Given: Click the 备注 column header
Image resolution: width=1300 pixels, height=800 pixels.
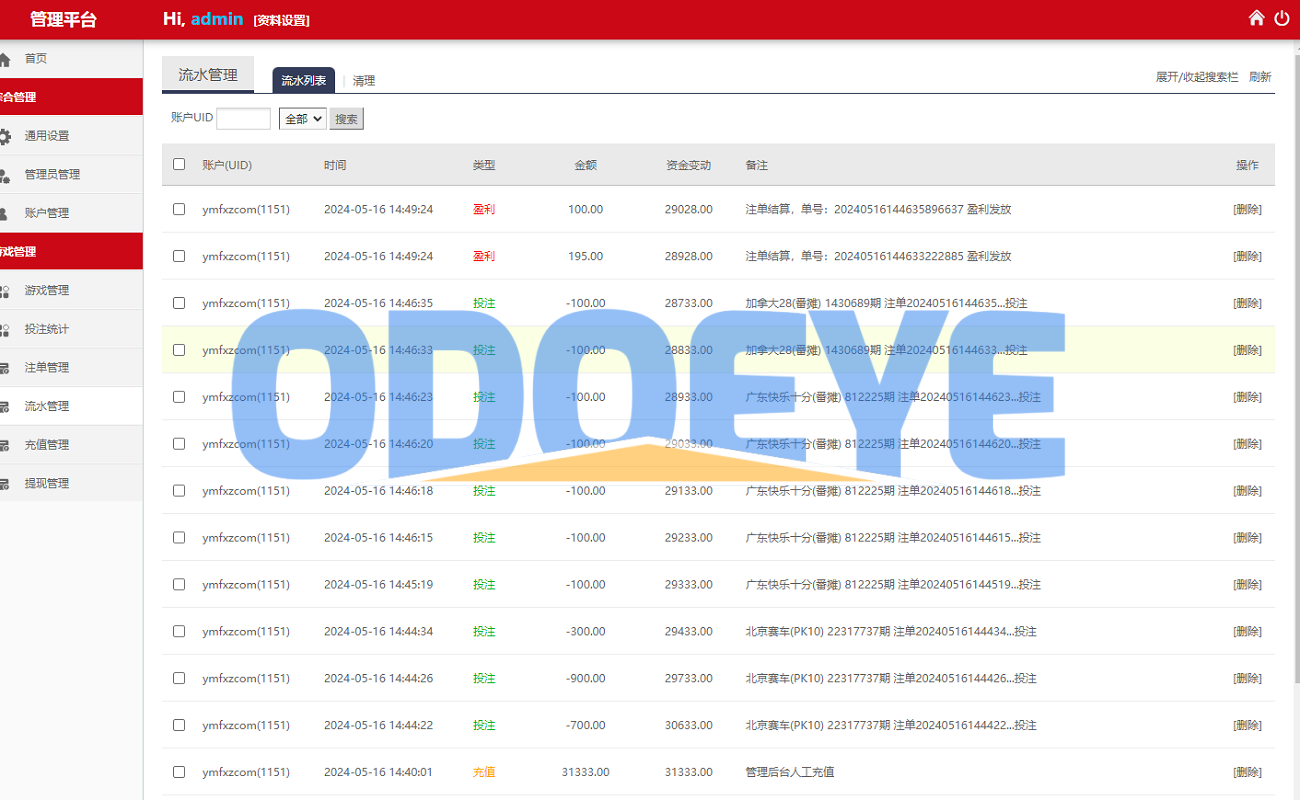Looking at the screenshot, I should (757, 165).
